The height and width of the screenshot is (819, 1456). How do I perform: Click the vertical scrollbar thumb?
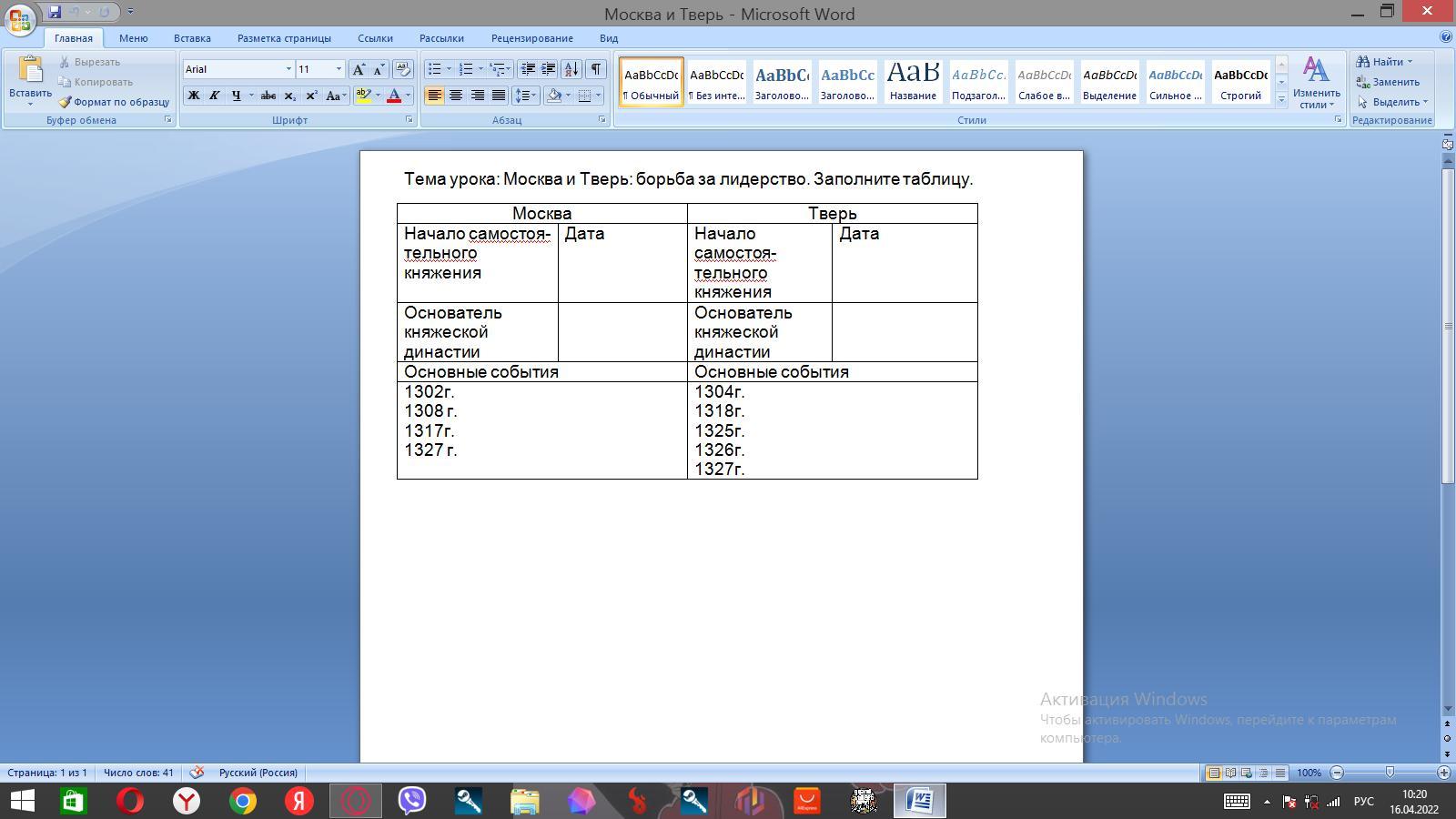point(1448,327)
